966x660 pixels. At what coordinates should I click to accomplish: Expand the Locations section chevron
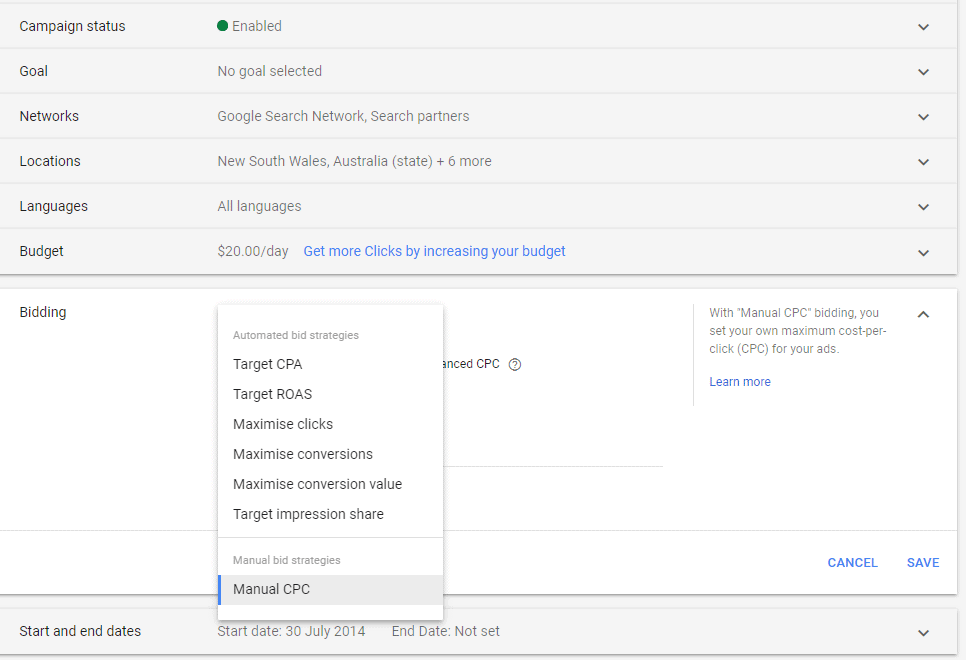pyautogui.click(x=923, y=162)
